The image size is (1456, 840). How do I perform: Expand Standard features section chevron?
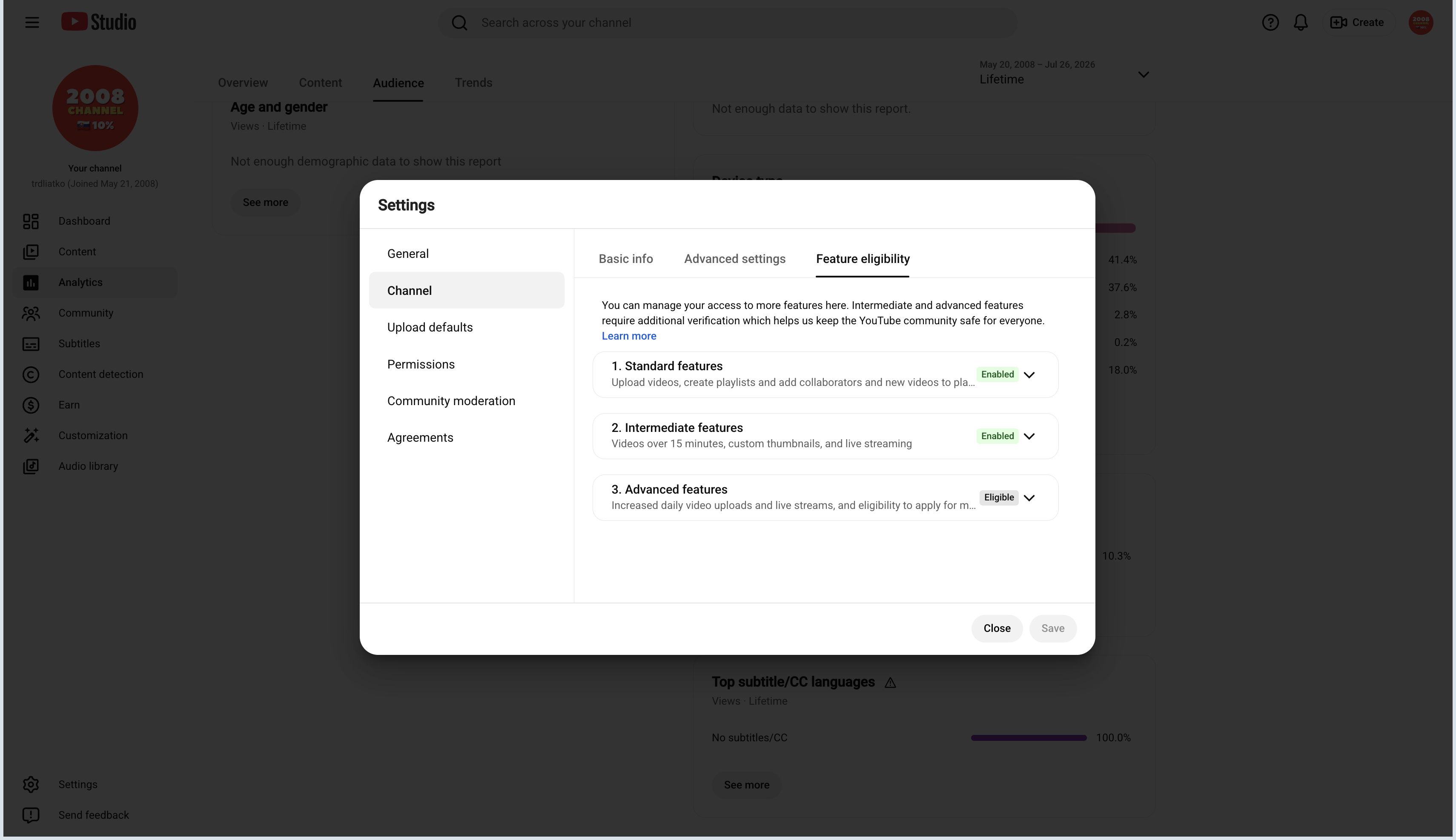(x=1029, y=374)
